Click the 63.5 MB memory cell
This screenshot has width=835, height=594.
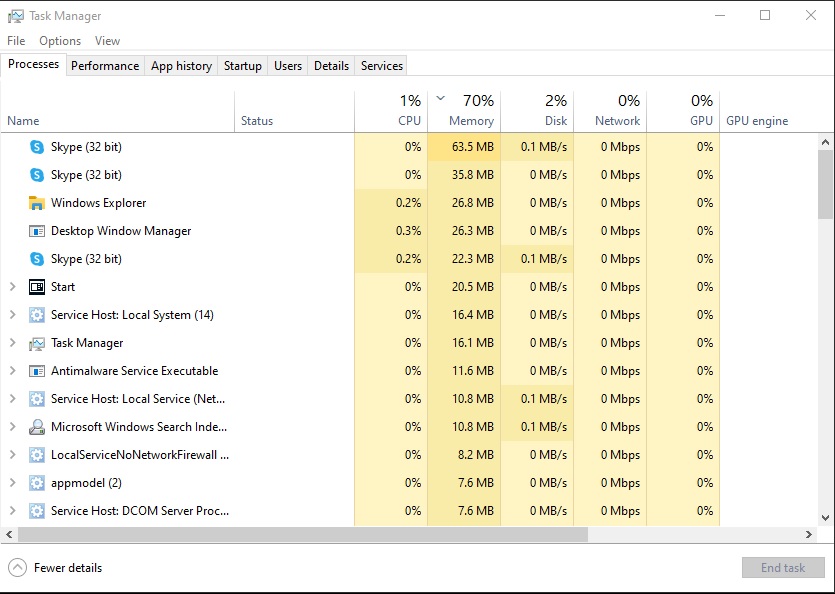click(x=464, y=147)
